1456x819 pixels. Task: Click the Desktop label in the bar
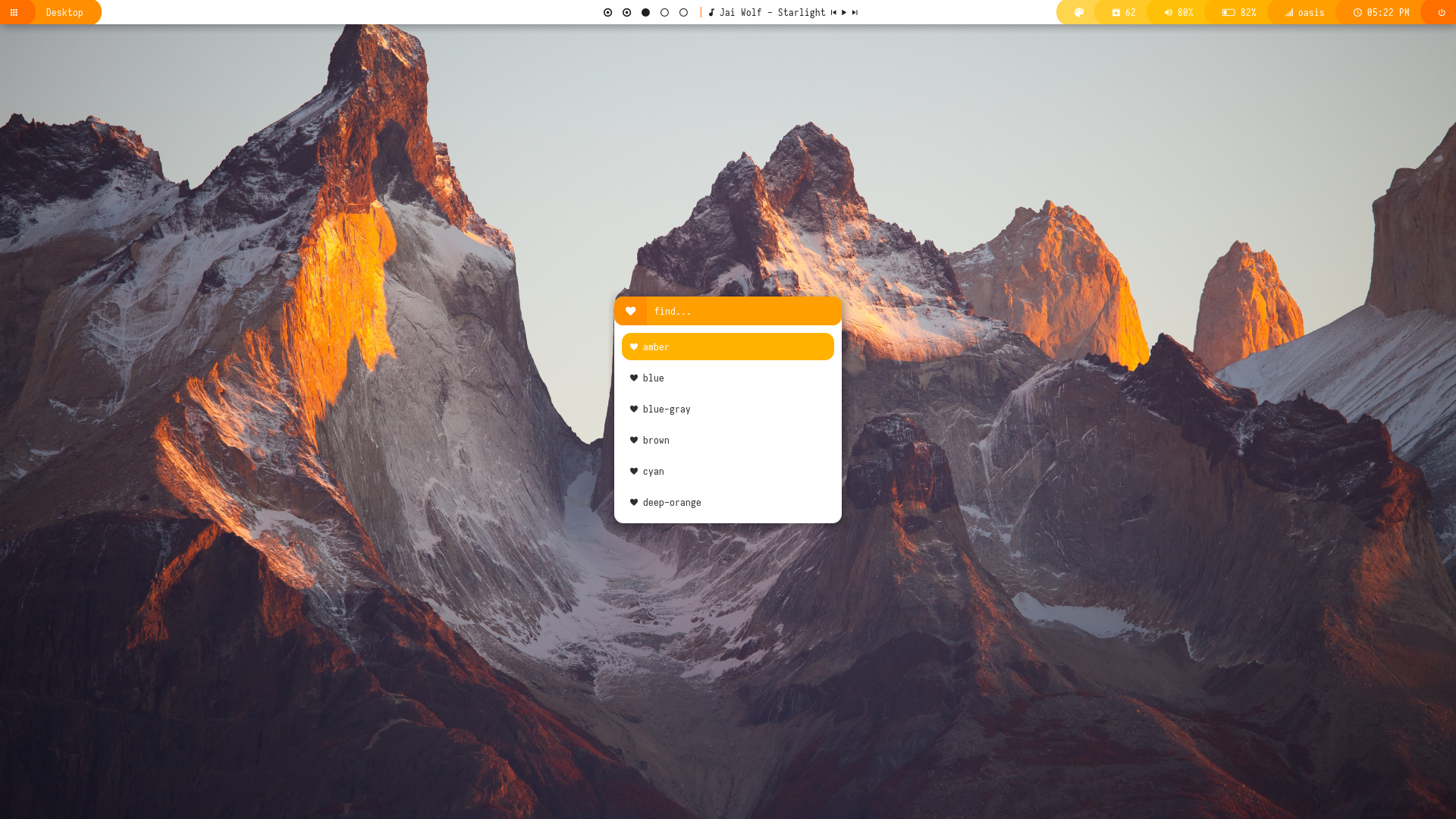(x=64, y=12)
